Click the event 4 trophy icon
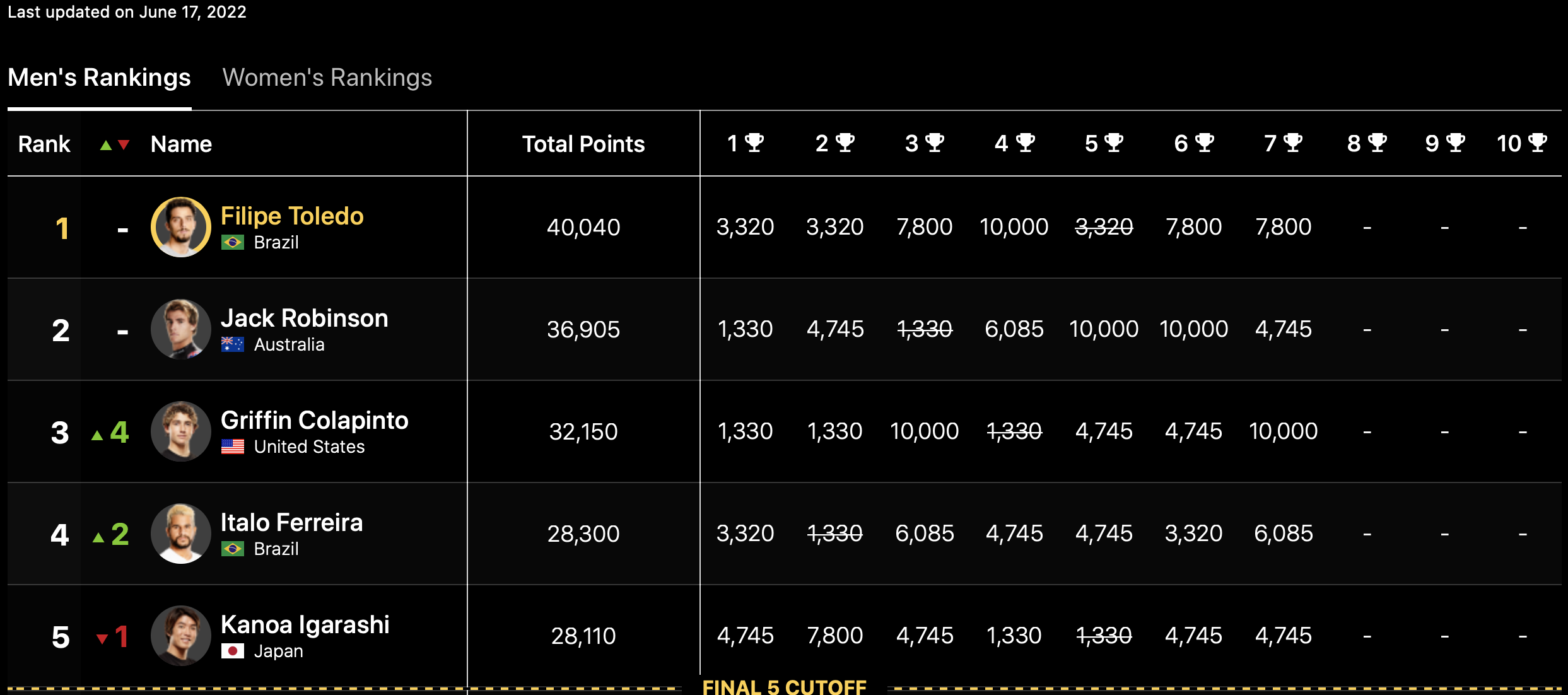The image size is (1568, 695). click(x=1026, y=143)
